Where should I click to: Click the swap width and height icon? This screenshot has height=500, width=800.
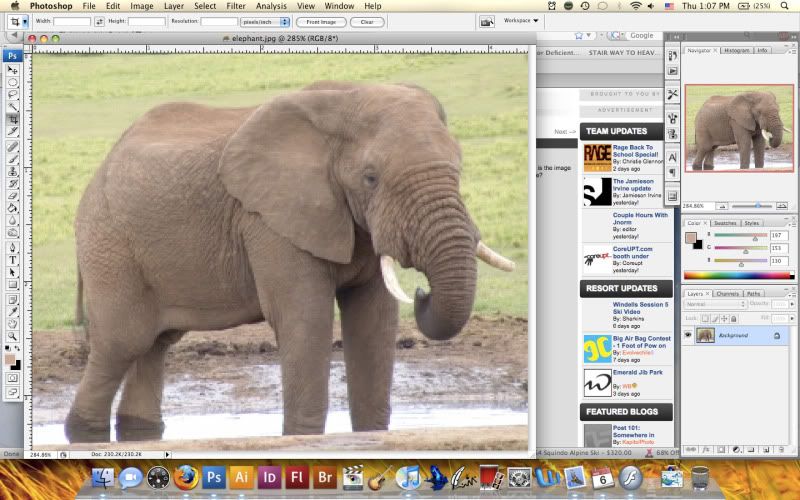click(100, 21)
